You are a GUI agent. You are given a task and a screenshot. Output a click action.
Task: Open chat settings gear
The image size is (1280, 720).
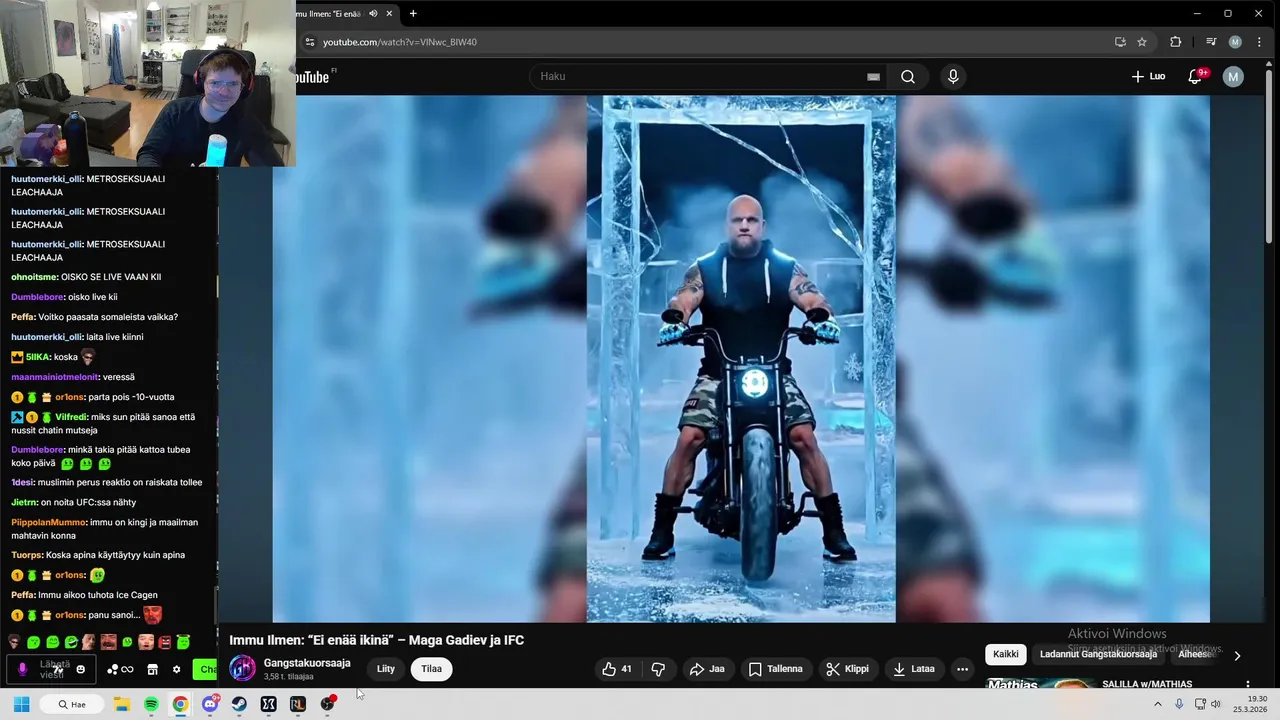point(177,669)
